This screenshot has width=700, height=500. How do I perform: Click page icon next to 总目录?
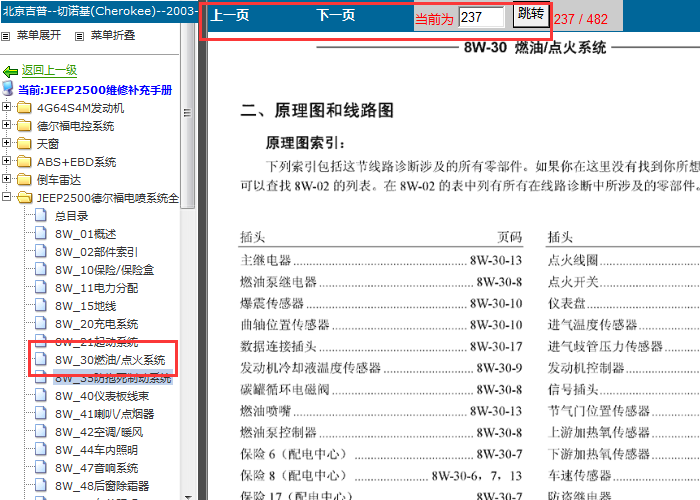(41, 215)
